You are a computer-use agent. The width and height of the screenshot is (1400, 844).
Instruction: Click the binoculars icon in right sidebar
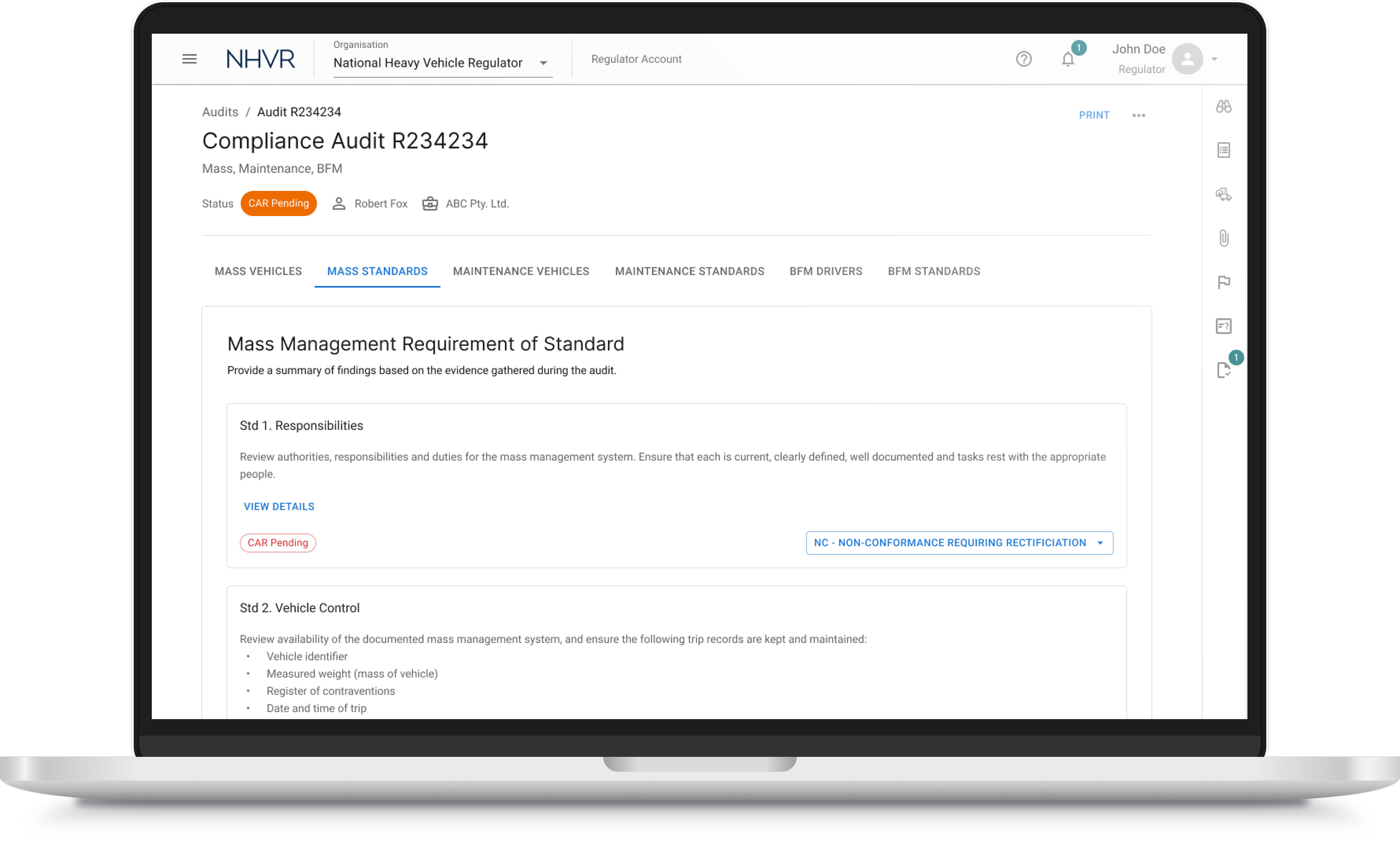click(1223, 107)
